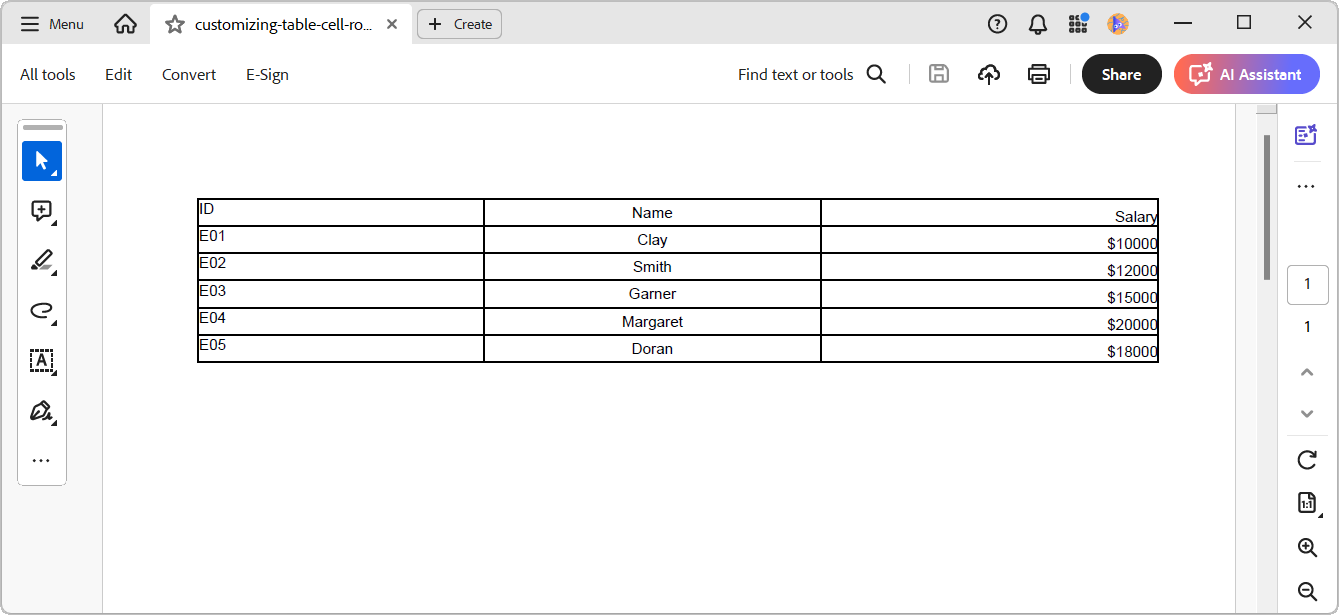Open right panel more options ellipsis
Image resolution: width=1339 pixels, height=615 pixels.
(1306, 186)
